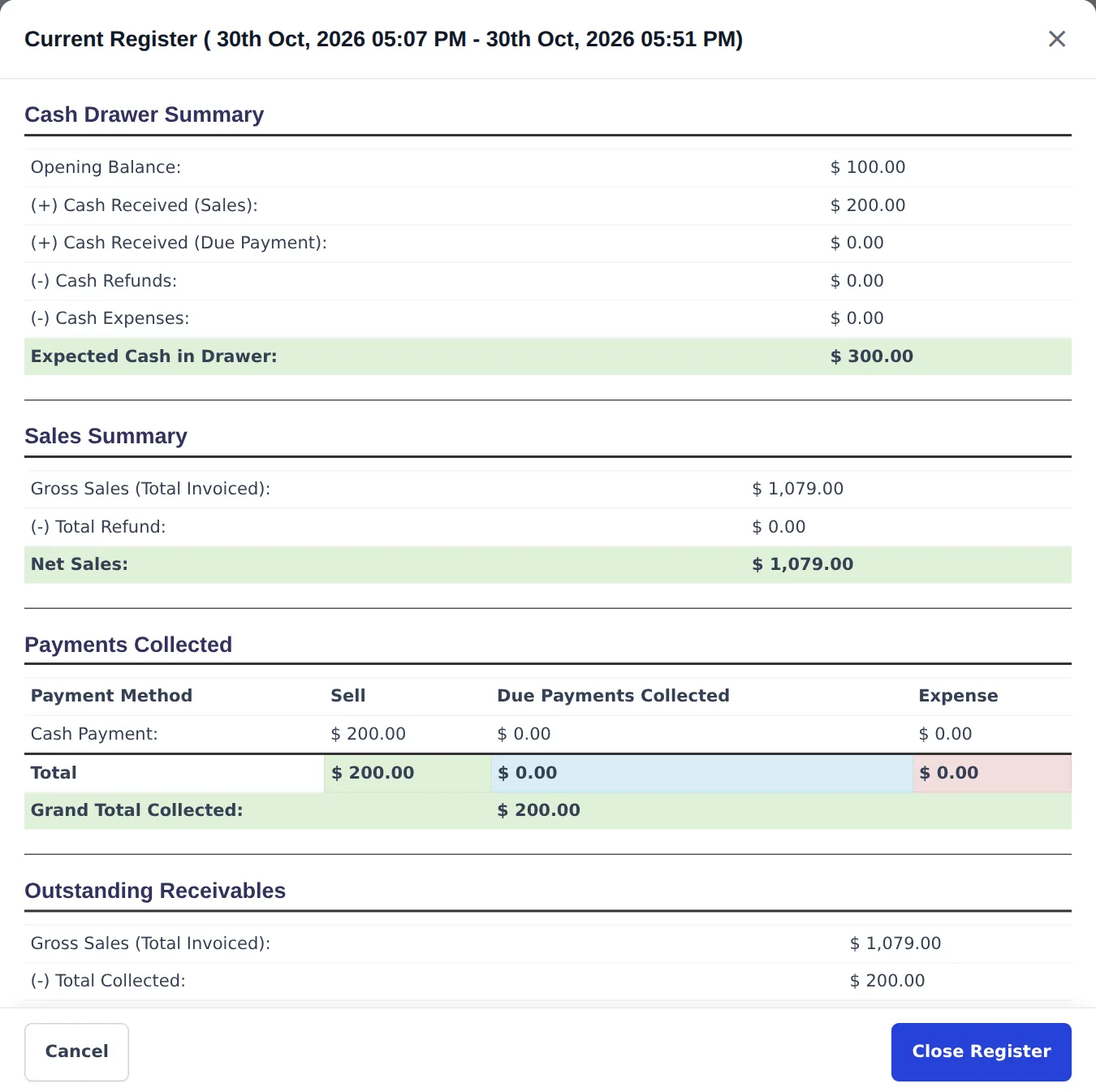Viewport: 1096px width, 1092px height.
Task: Click the (-) Cash Refunds label
Action: pyautogui.click(x=104, y=281)
